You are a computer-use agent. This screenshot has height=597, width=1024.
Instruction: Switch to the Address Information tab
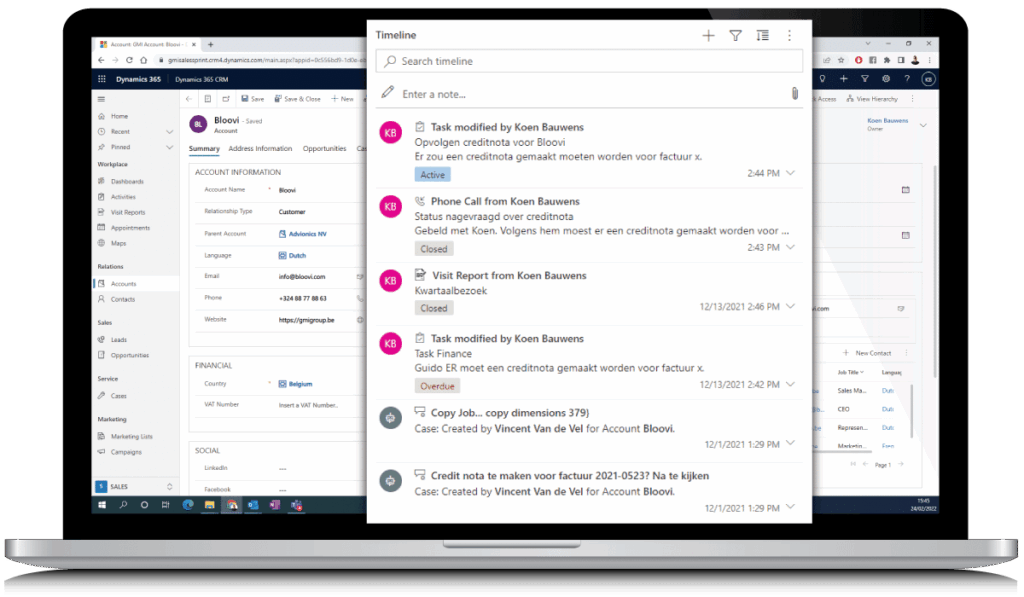point(260,149)
